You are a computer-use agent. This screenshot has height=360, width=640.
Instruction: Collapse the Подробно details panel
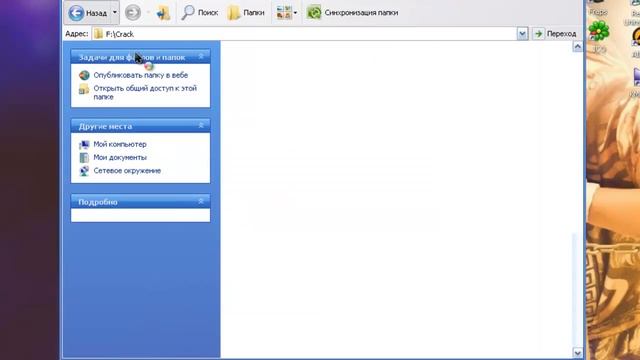coord(201,201)
